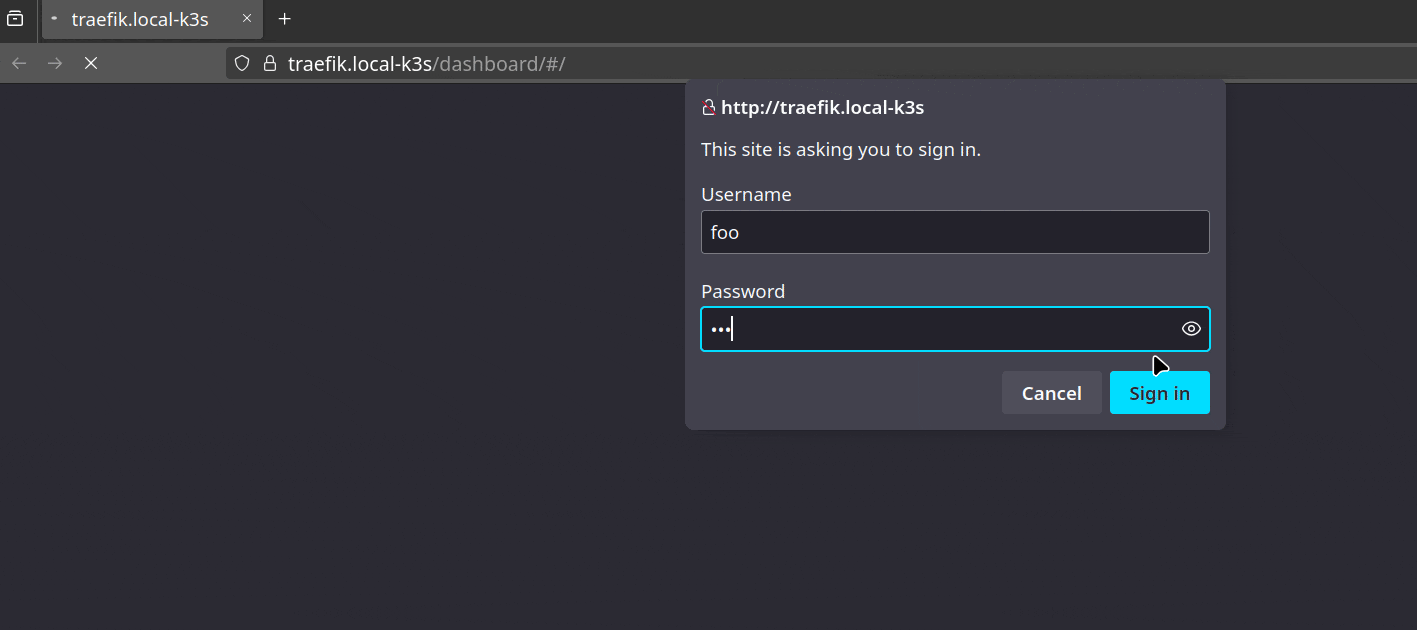Screen dimensions: 1417x630
Task: Select the traefik.local-k3s browser tab
Action: click(140, 19)
